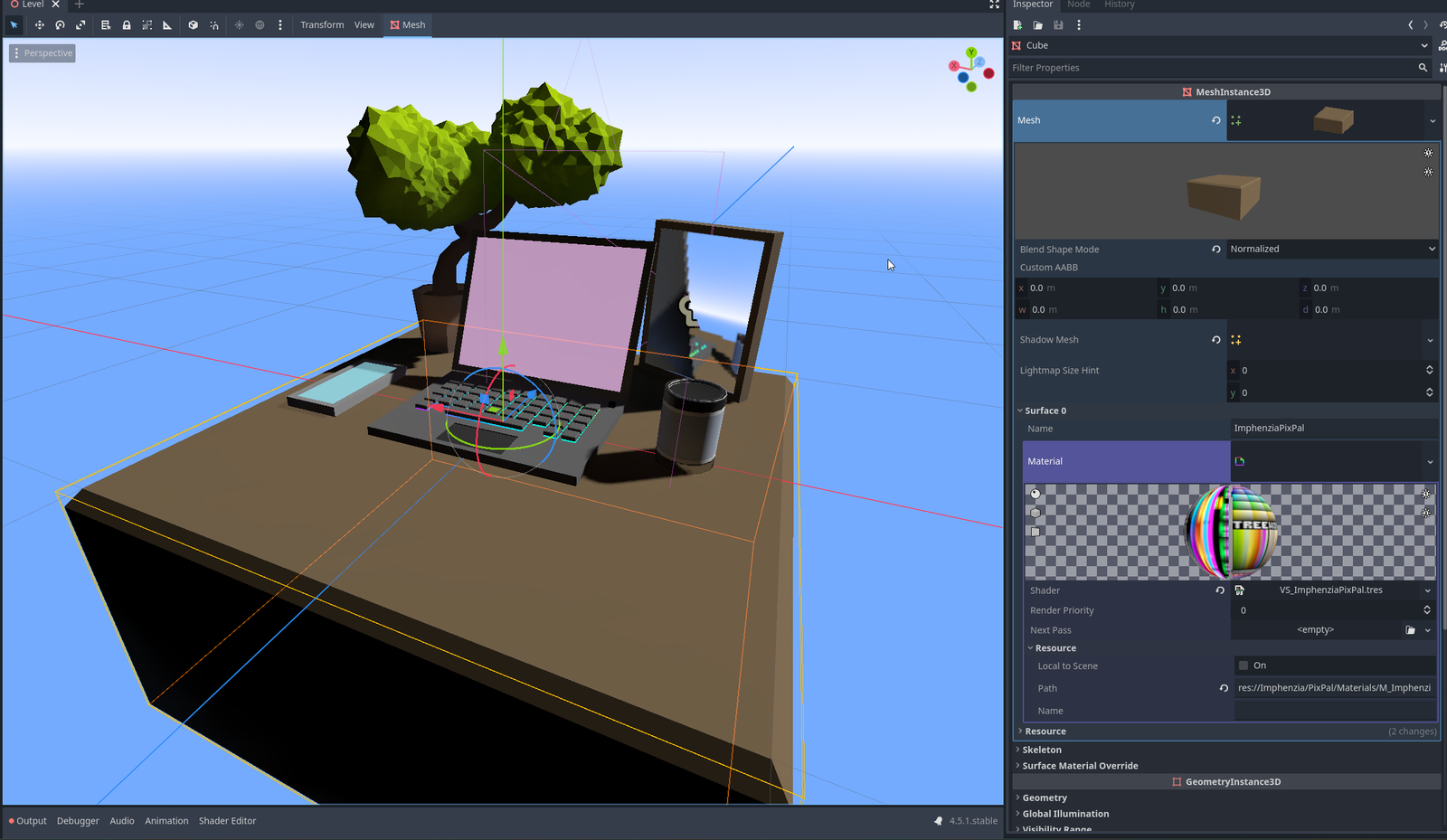This screenshot has width=1447, height=840.
Task: Open the Blend Shape Mode dropdown
Action: [x=1331, y=250]
